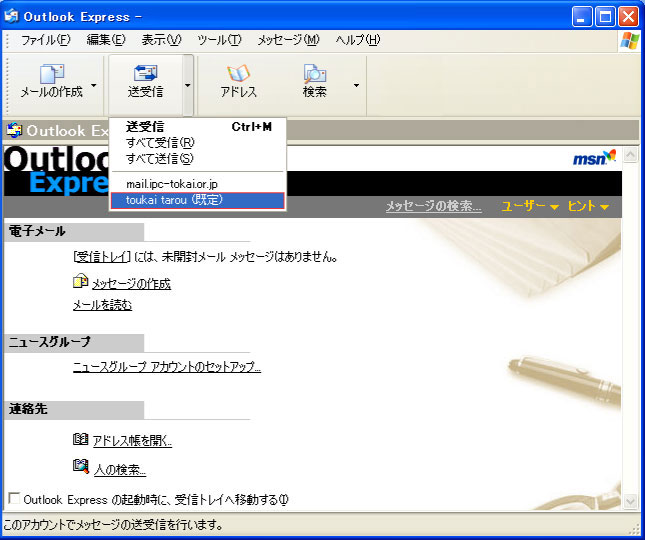This screenshot has width=645, height=540.
Task: Expand the メールの作成 dropdown arrow
Action: pyautogui.click(x=94, y=85)
